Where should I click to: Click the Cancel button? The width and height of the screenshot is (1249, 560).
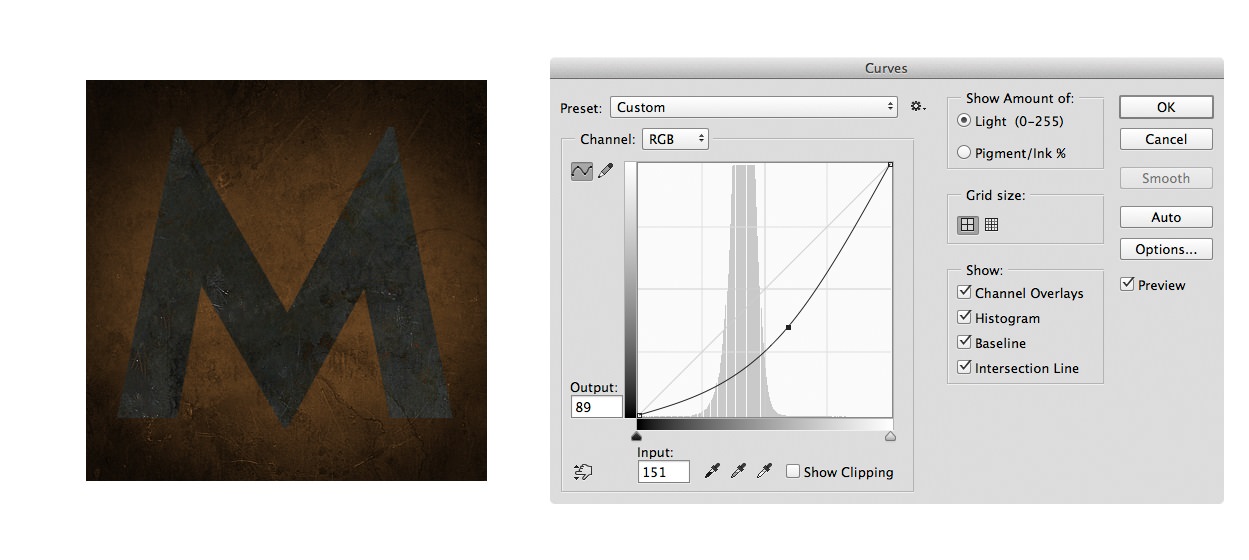(x=1166, y=139)
